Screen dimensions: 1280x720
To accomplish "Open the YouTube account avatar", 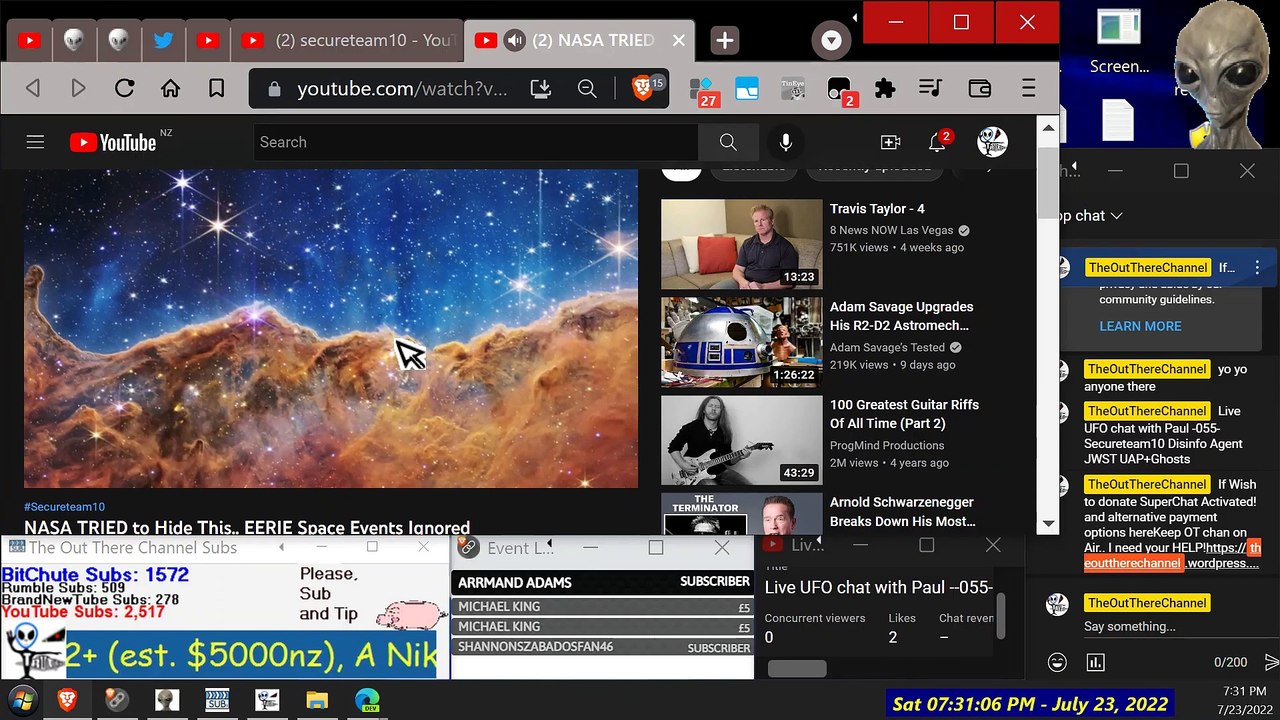I will pyautogui.click(x=992, y=142).
